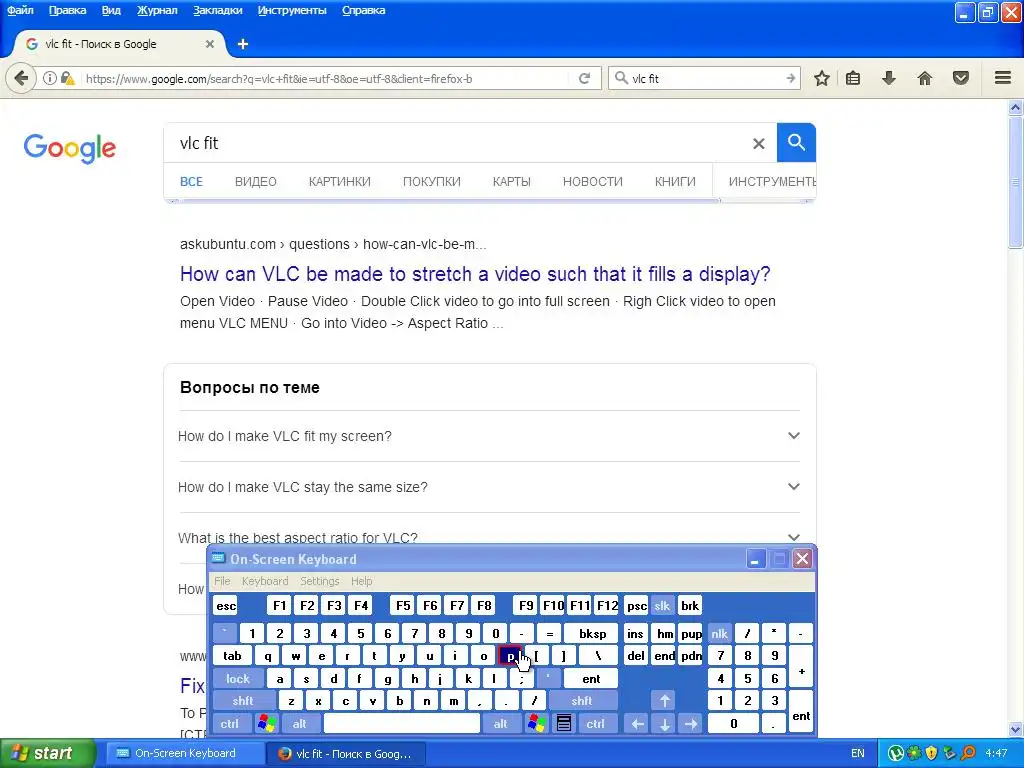
Task: Open Журнал menu in Firefox
Action: (x=157, y=10)
